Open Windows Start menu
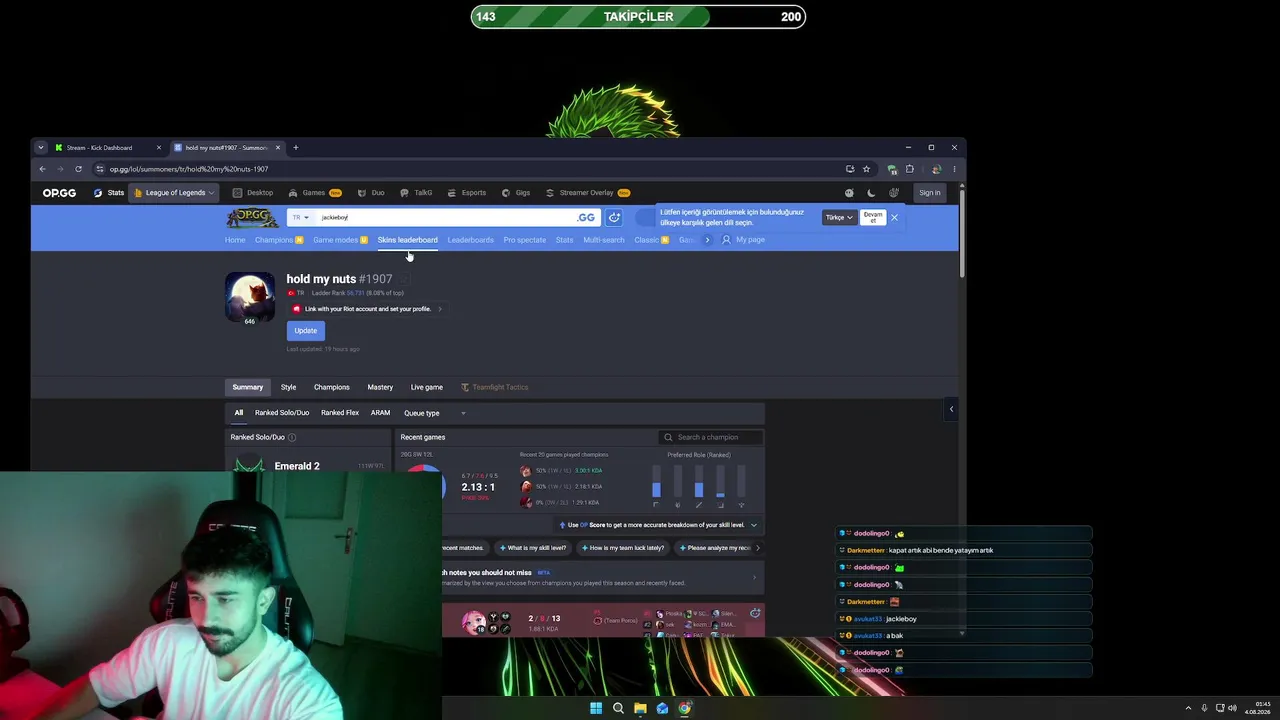The image size is (1280, 720). tap(596, 709)
